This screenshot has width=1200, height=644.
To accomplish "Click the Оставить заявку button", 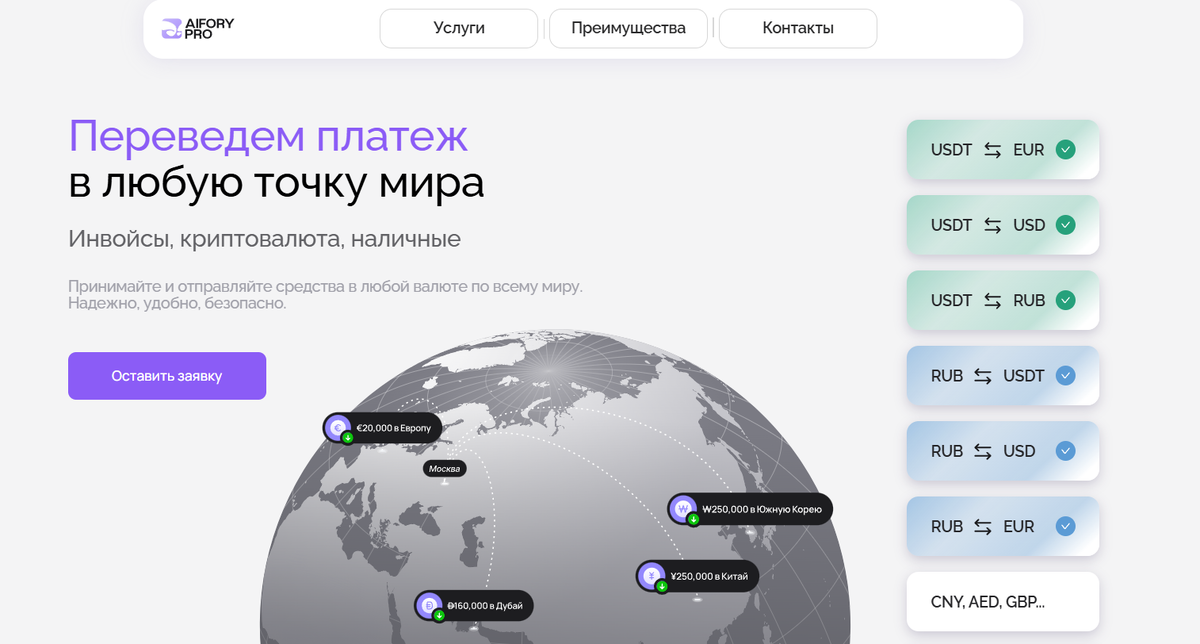I will pos(166,375).
